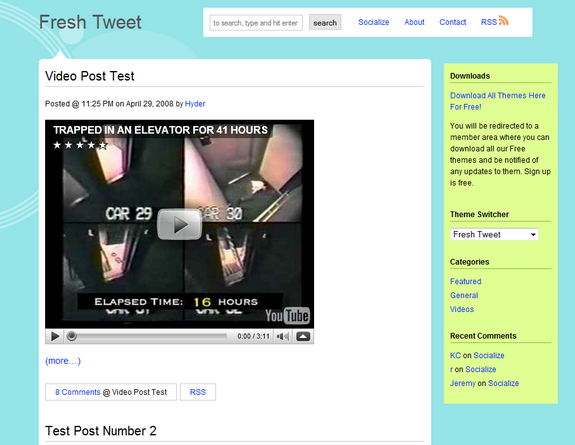Open the Videos category link
This screenshot has width=575, height=445.
click(462, 309)
